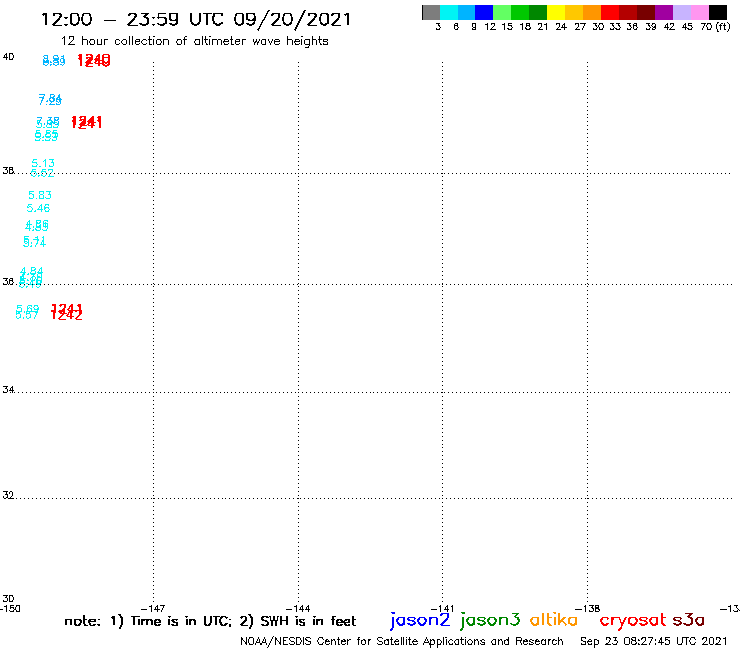Click the latitude label "34"
Viewport: 740px width, 650px height.
tap(8, 389)
